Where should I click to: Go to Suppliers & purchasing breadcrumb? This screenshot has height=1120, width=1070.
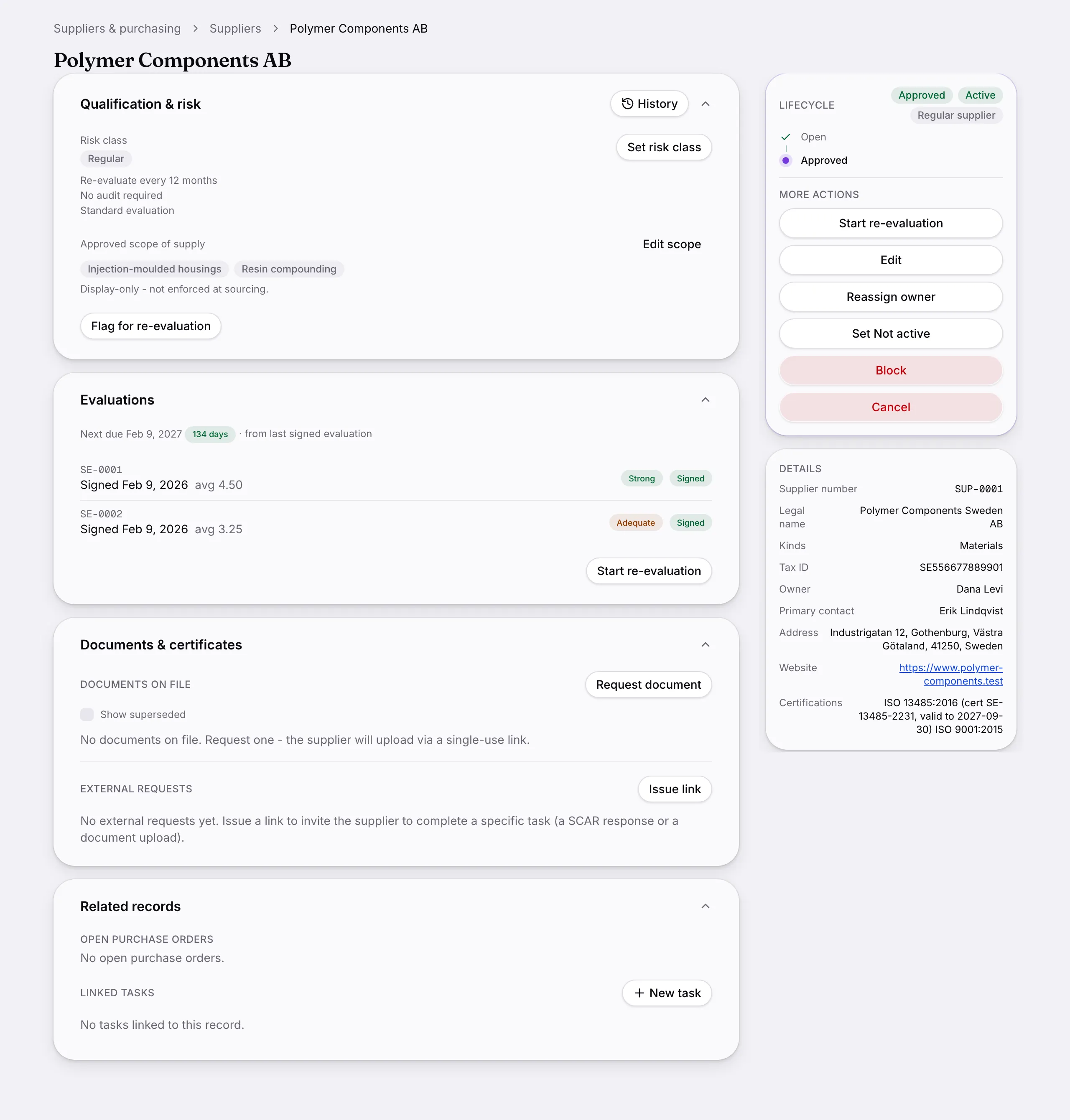pyautogui.click(x=117, y=28)
